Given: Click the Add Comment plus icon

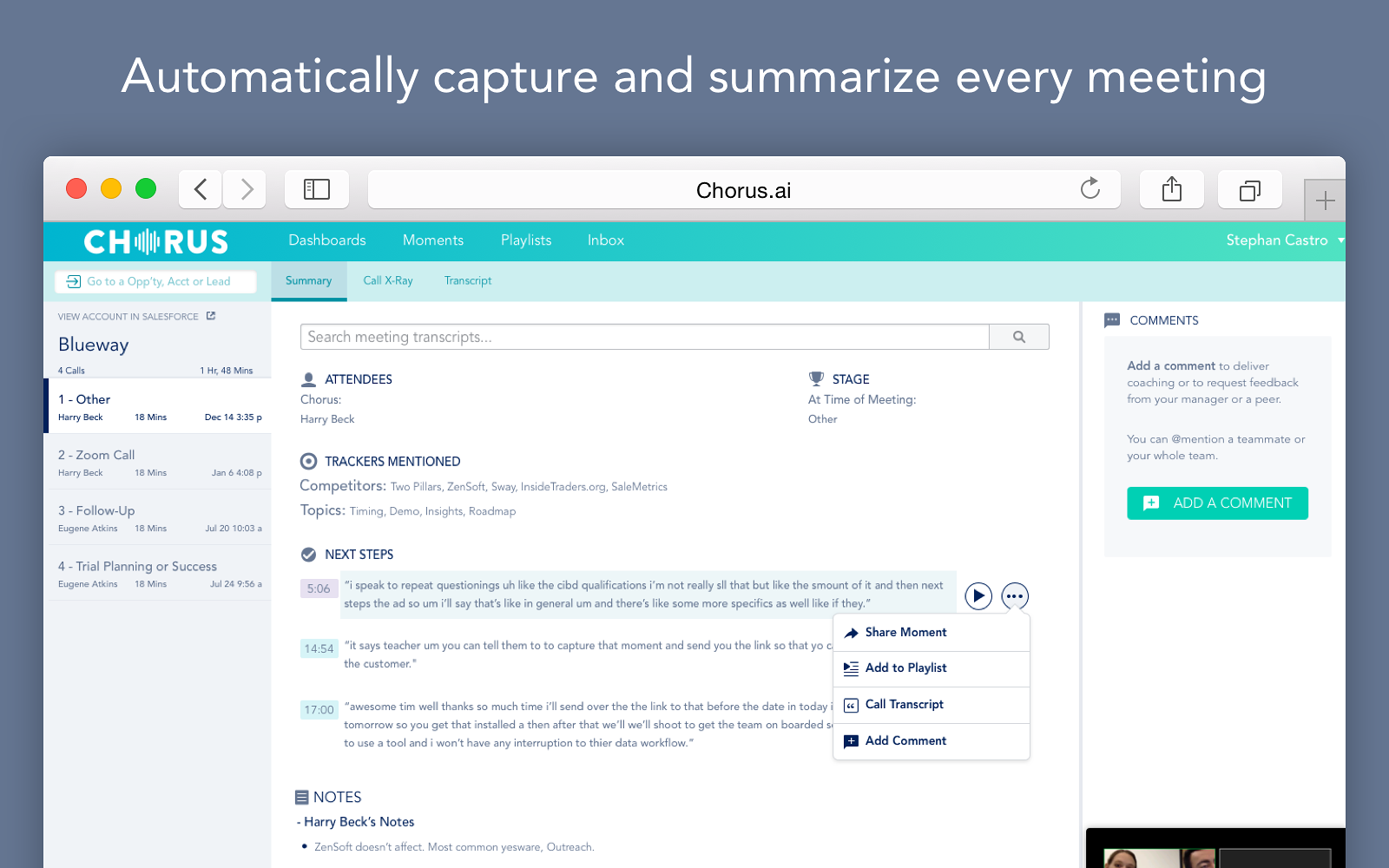Looking at the screenshot, I should pyautogui.click(x=852, y=741).
